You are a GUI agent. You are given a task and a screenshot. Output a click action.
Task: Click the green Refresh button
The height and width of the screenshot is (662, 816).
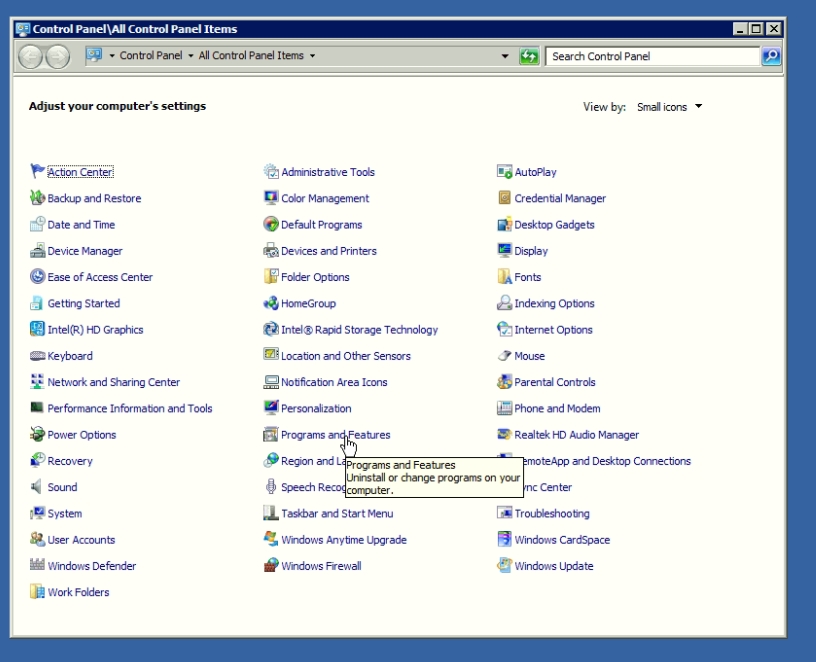point(529,56)
